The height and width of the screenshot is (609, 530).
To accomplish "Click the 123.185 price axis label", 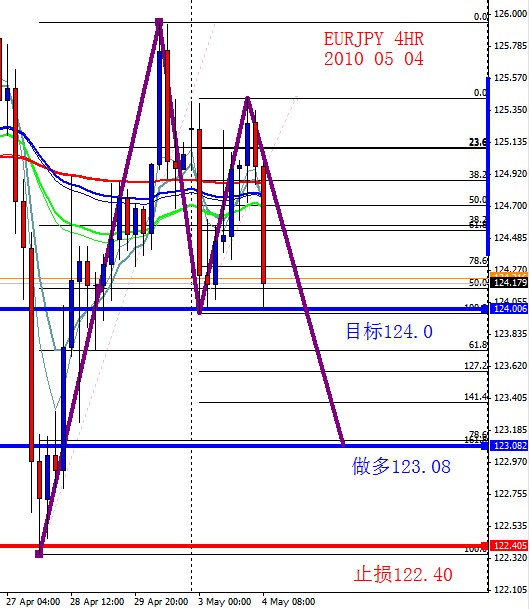I will coord(511,430).
